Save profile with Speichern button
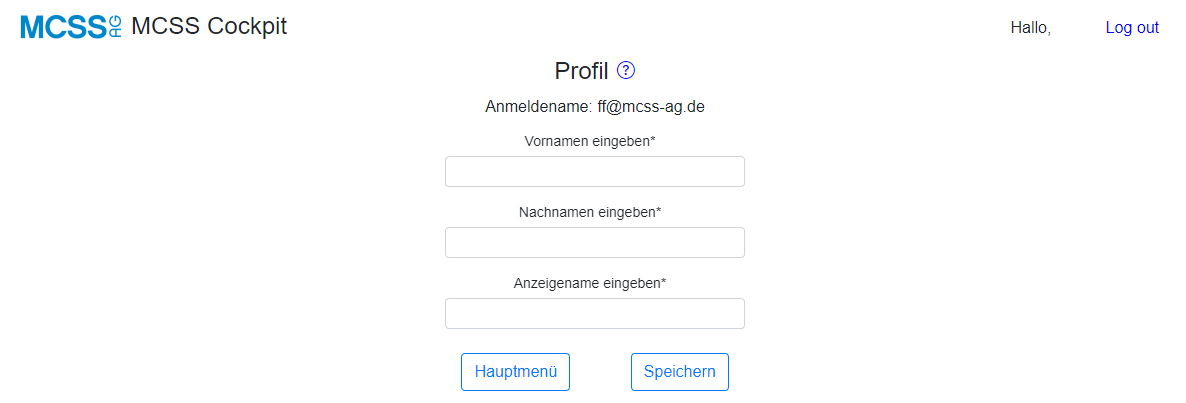This screenshot has width=1186, height=403. pyautogui.click(x=679, y=372)
